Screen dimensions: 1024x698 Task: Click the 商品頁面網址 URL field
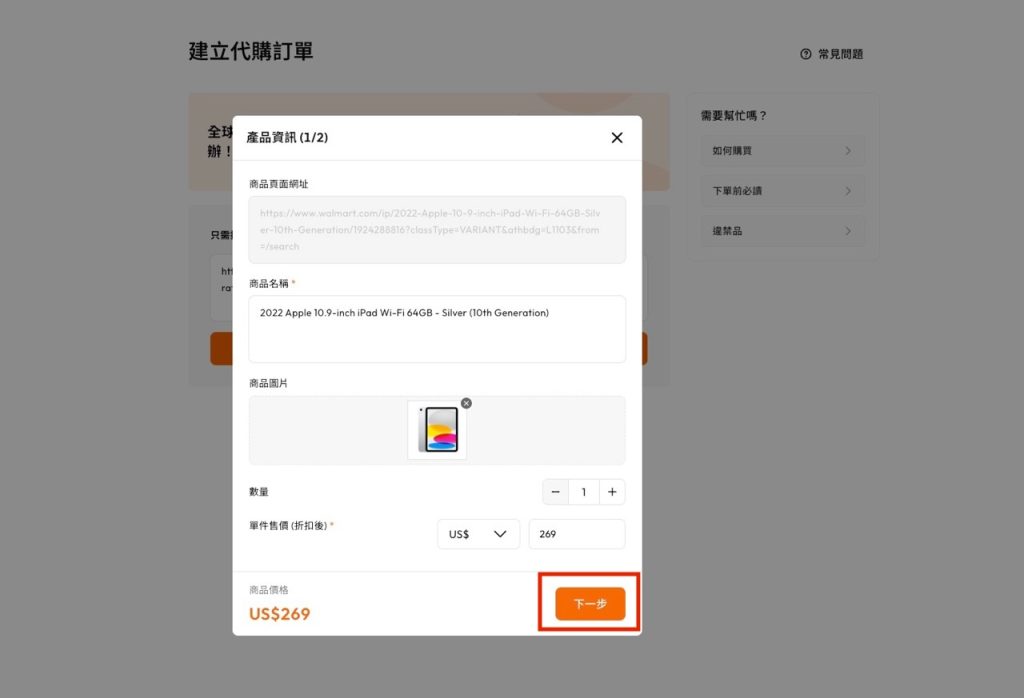(x=437, y=229)
